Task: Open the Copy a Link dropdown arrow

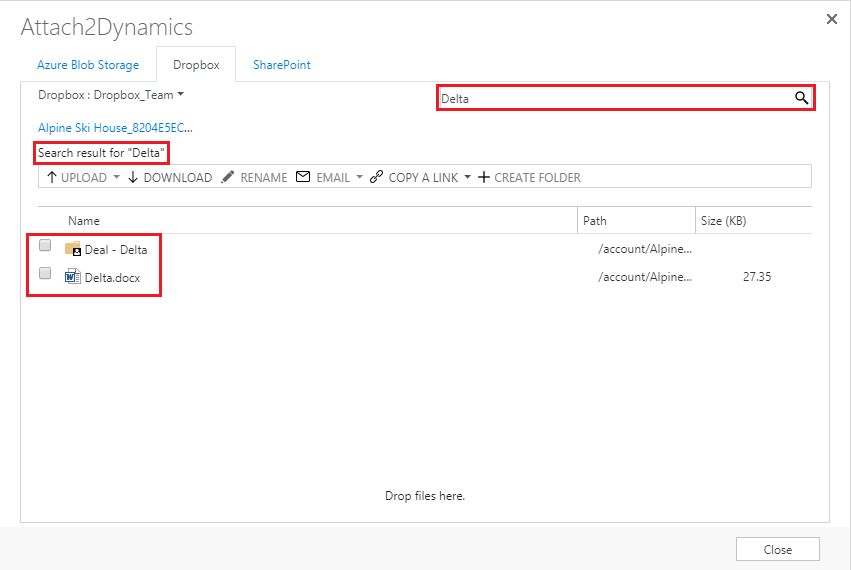Action: [x=467, y=177]
